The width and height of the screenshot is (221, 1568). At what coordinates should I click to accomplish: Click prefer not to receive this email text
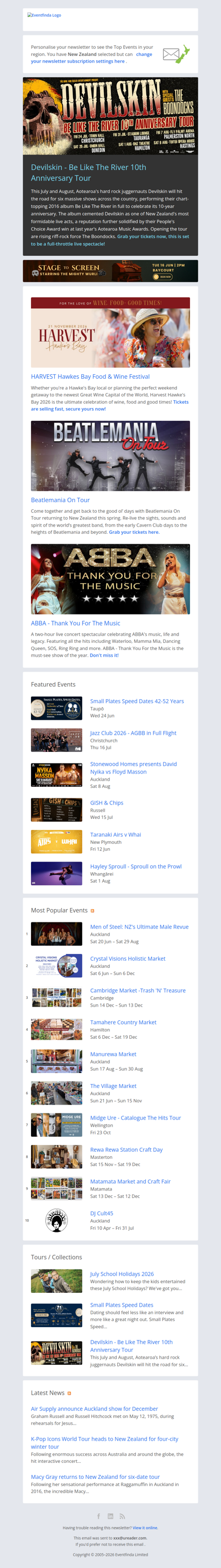pyautogui.click(x=110, y=1544)
